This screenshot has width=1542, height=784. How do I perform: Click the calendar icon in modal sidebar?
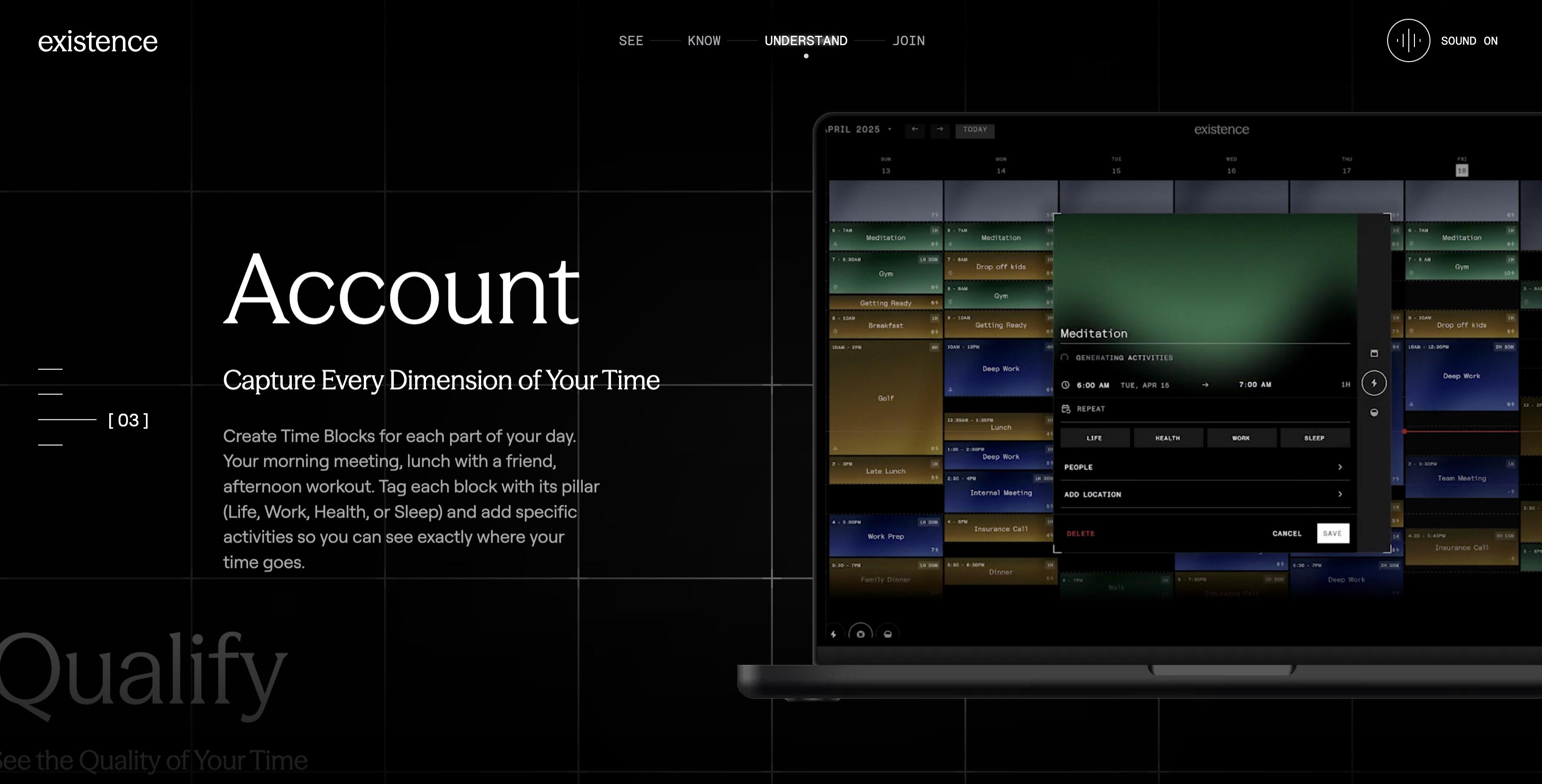pos(1374,353)
